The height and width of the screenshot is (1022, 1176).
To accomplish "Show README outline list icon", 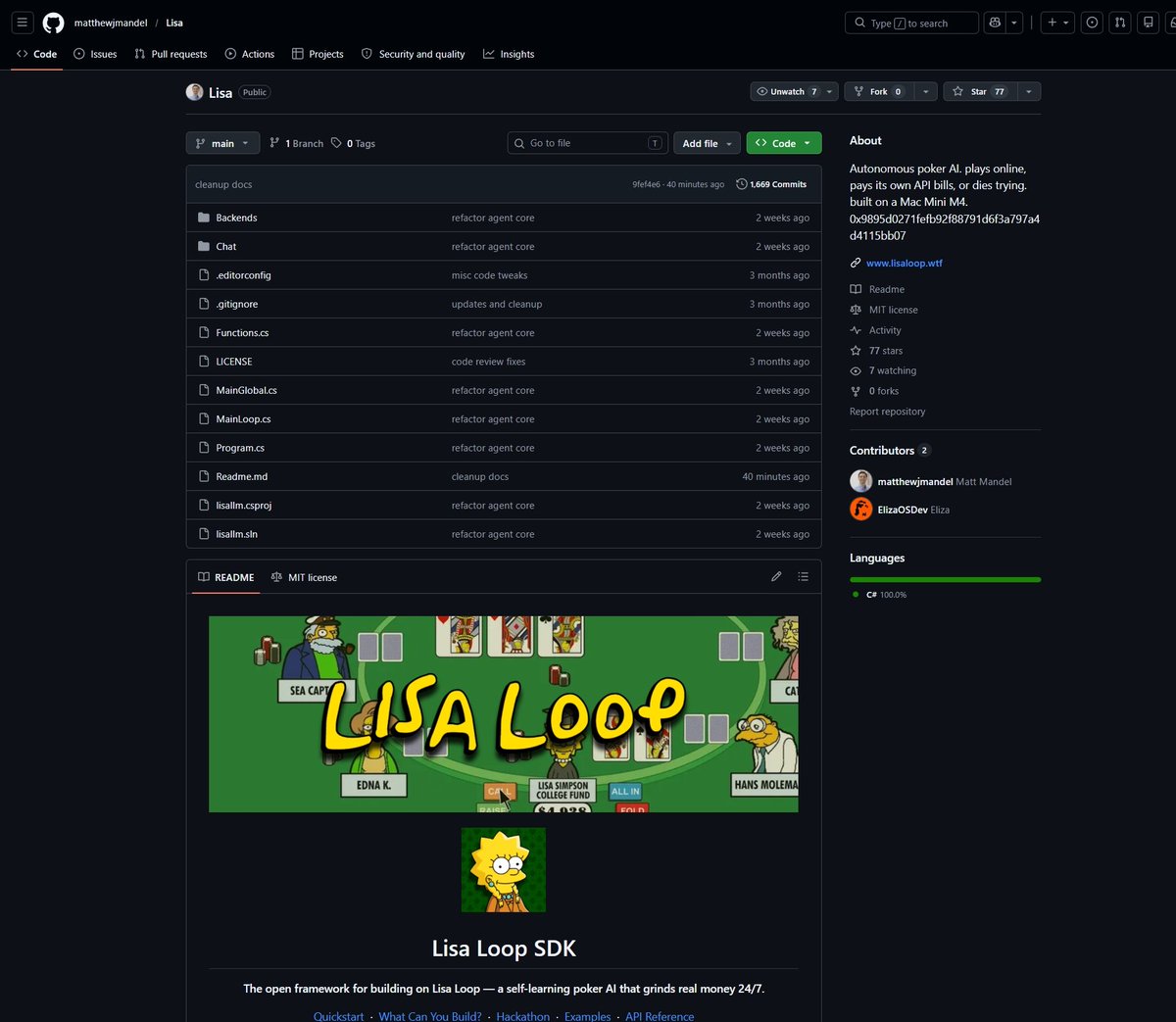I will click(803, 576).
